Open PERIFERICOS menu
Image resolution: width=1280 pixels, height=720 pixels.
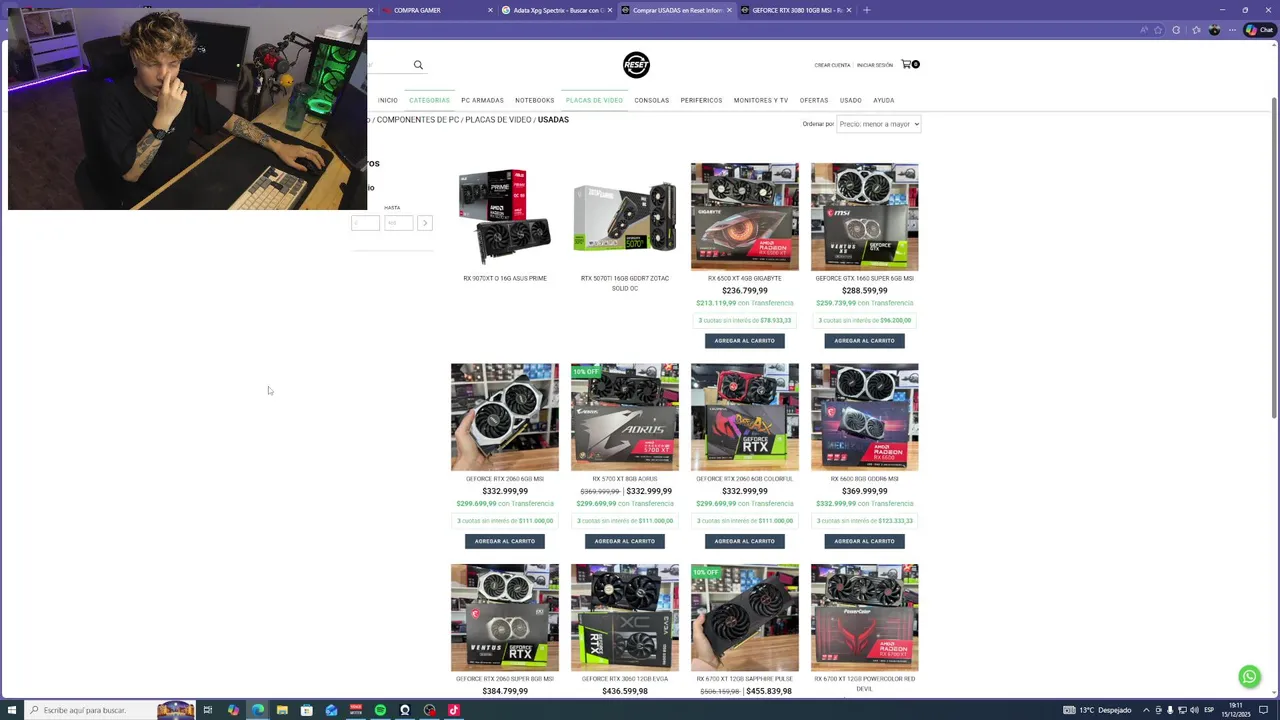click(x=701, y=100)
